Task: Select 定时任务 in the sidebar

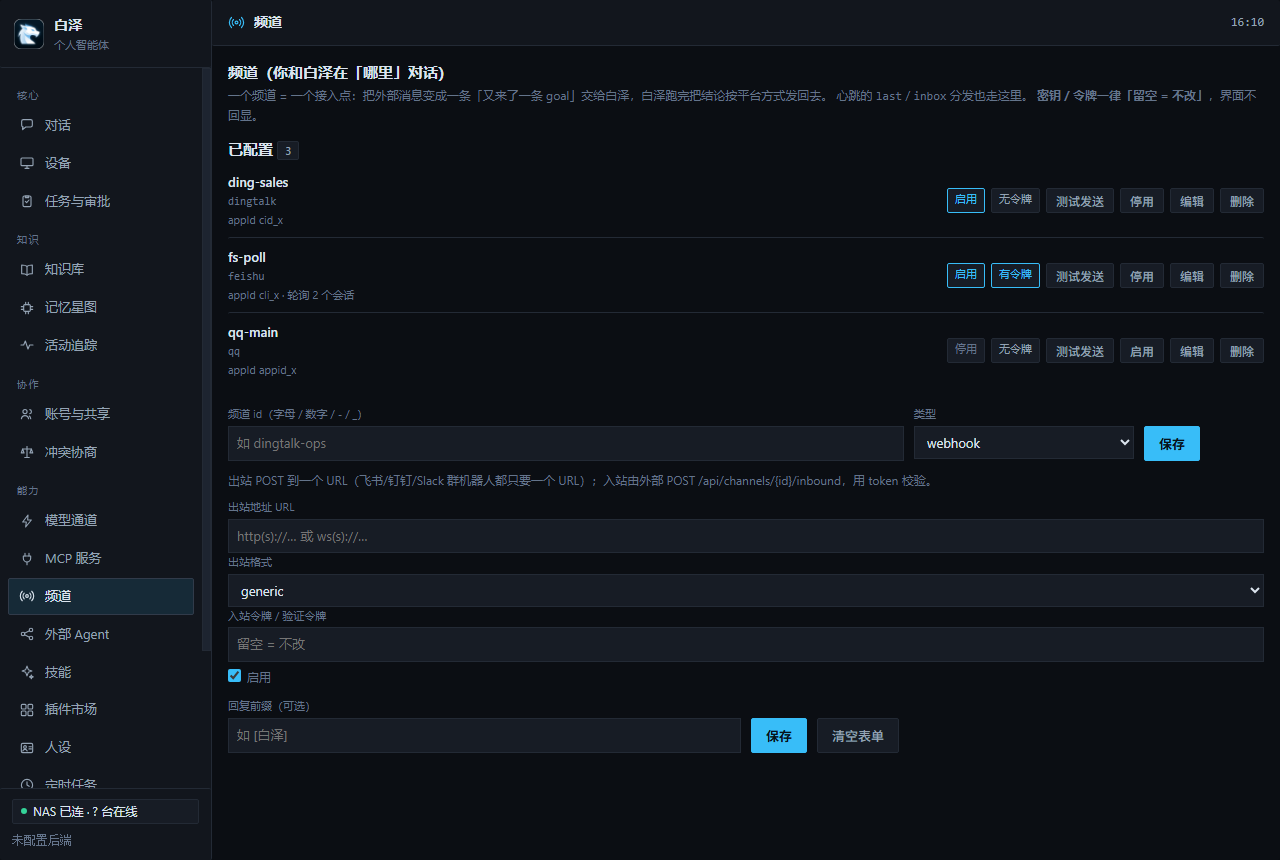Action: click(x=100, y=785)
